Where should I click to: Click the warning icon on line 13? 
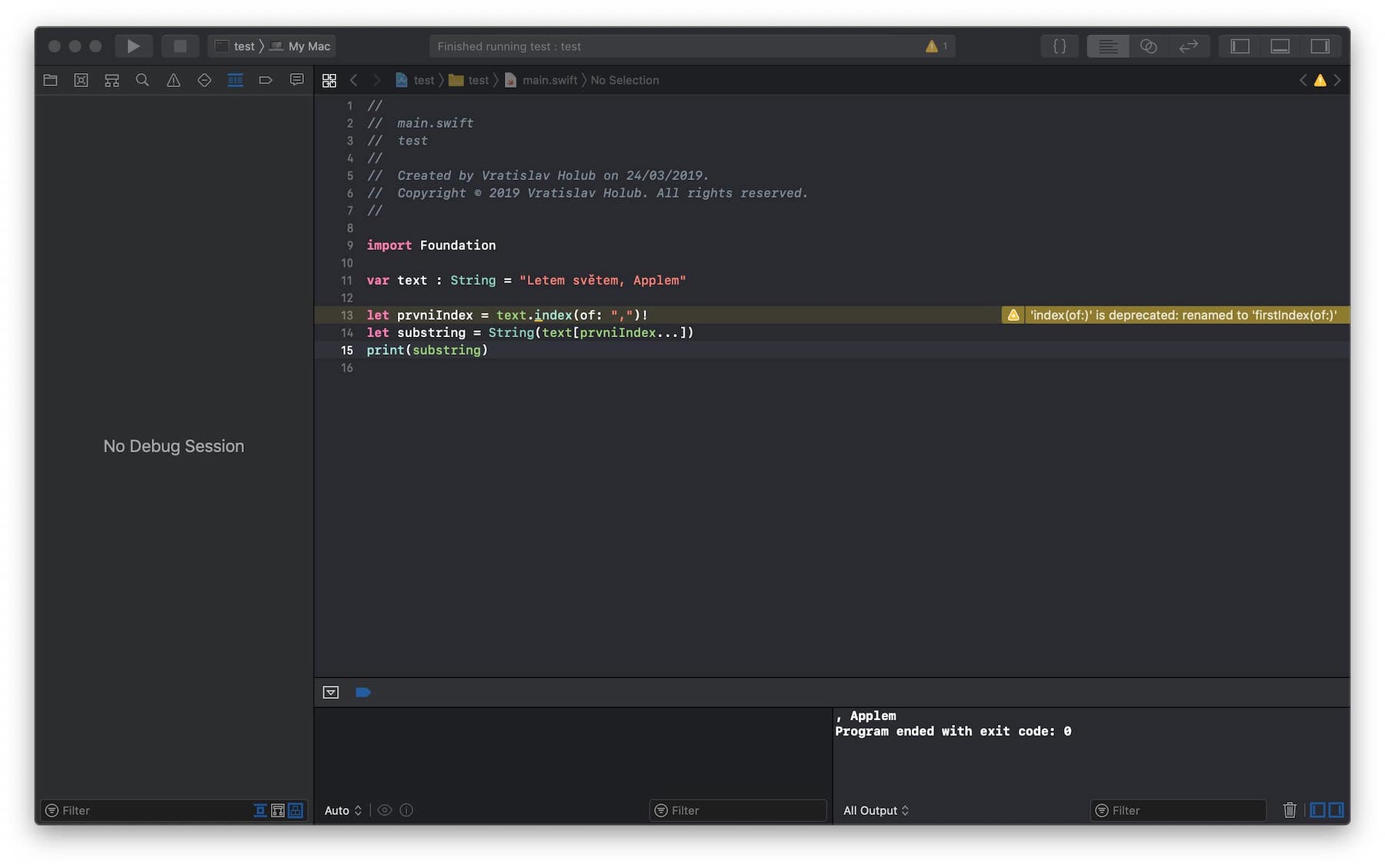(1013, 315)
